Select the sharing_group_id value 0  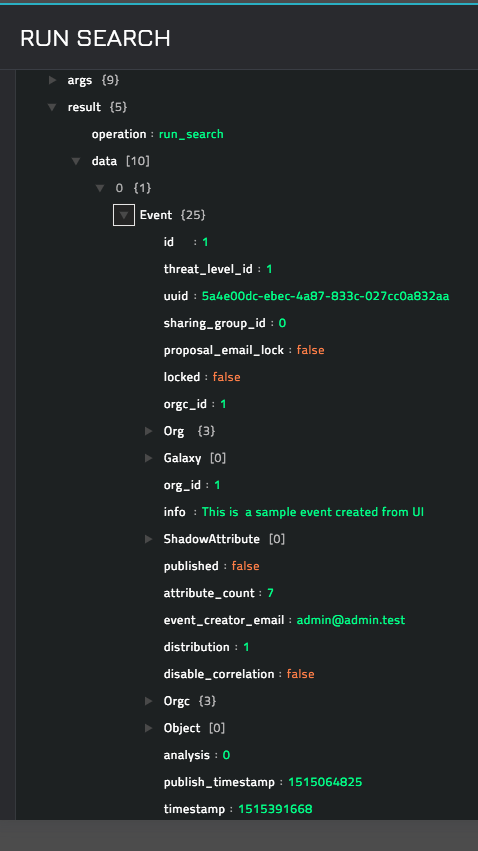(x=282, y=323)
